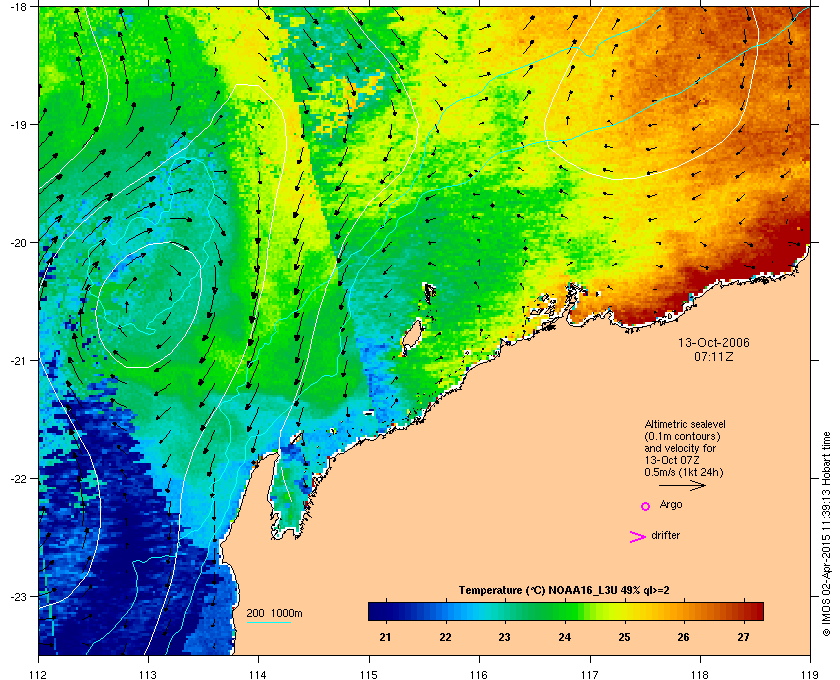The height and width of the screenshot is (680, 840).
Task: Click the latitude axis label -20
Action: click(18, 242)
